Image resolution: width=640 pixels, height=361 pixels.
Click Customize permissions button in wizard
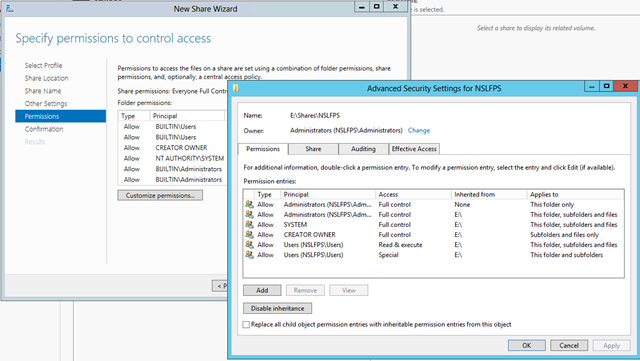160,195
